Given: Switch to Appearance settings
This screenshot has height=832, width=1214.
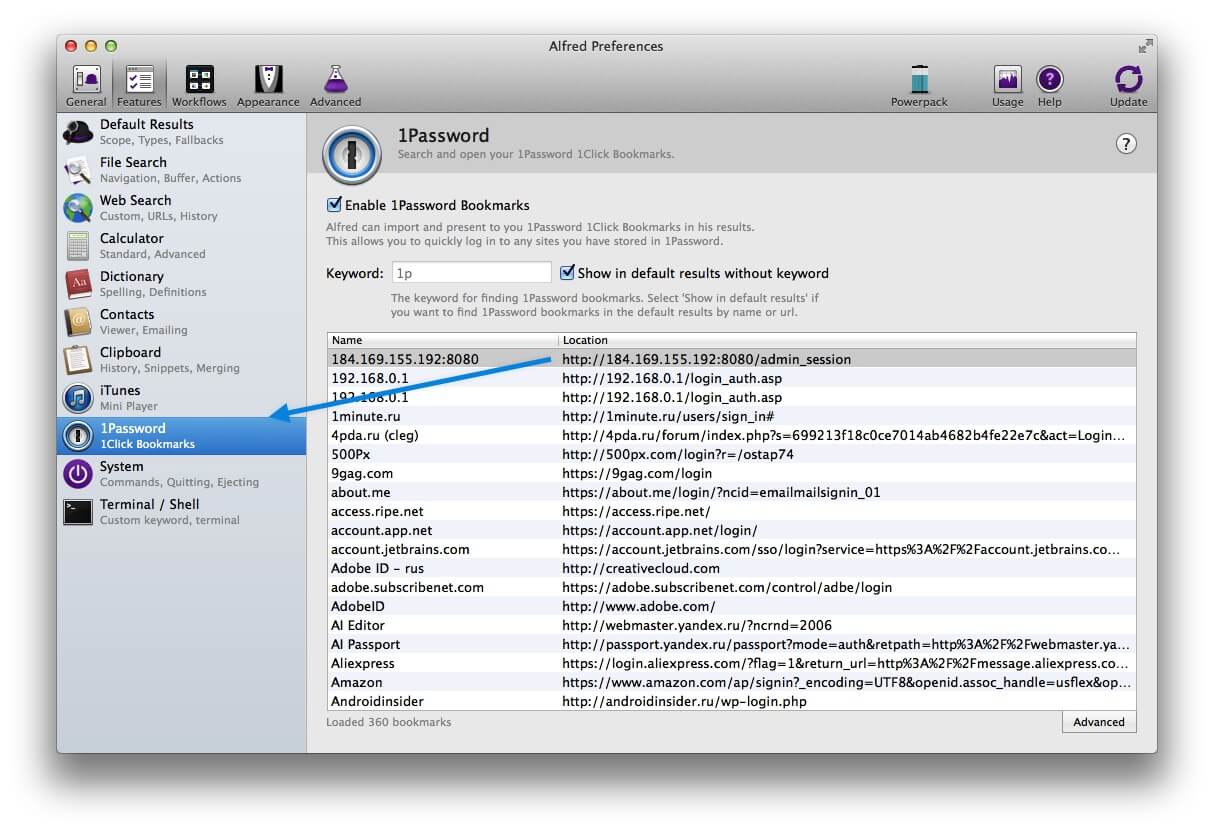Looking at the screenshot, I should (x=268, y=86).
